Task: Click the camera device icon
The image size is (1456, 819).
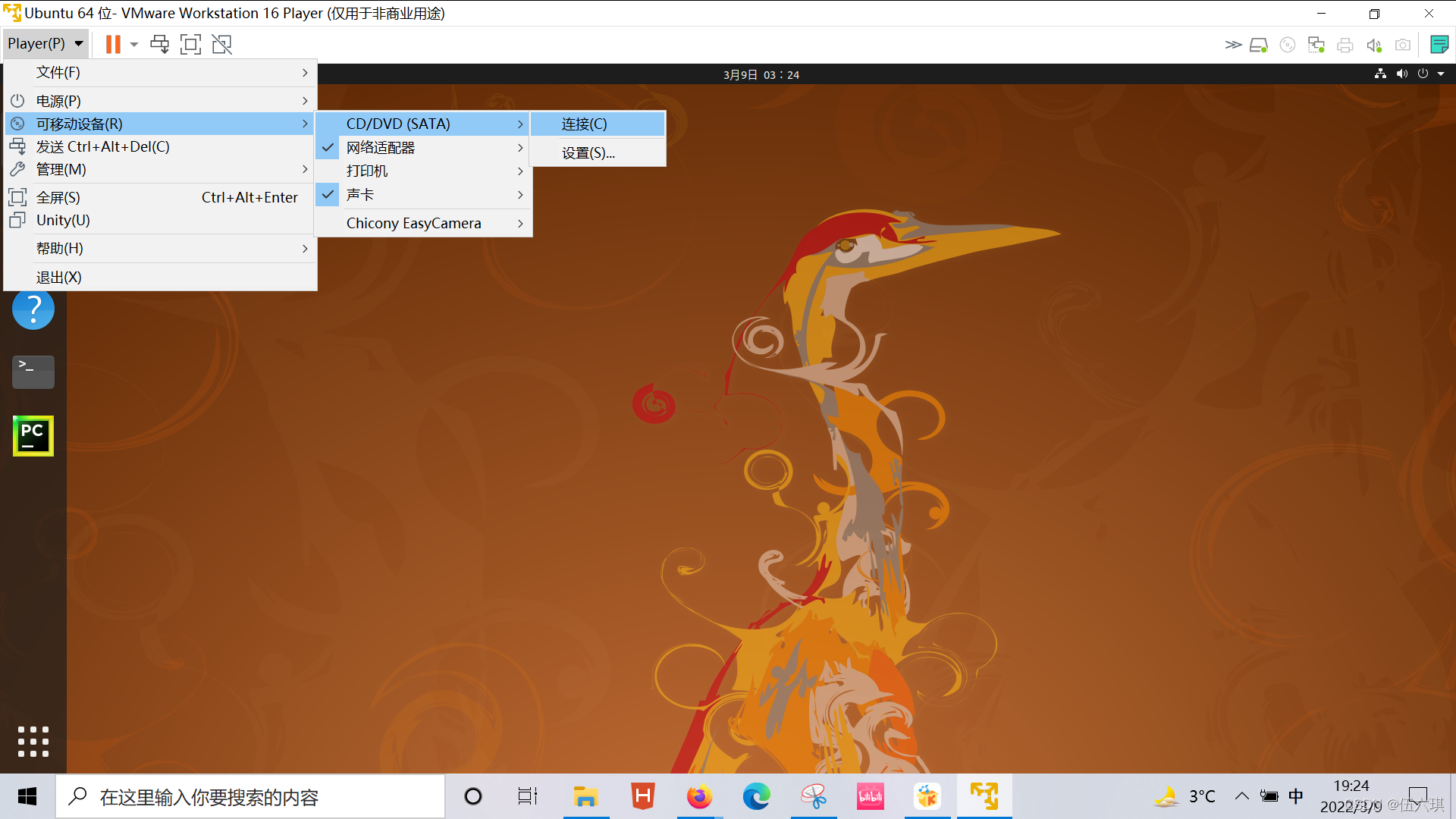Action: (x=1403, y=45)
